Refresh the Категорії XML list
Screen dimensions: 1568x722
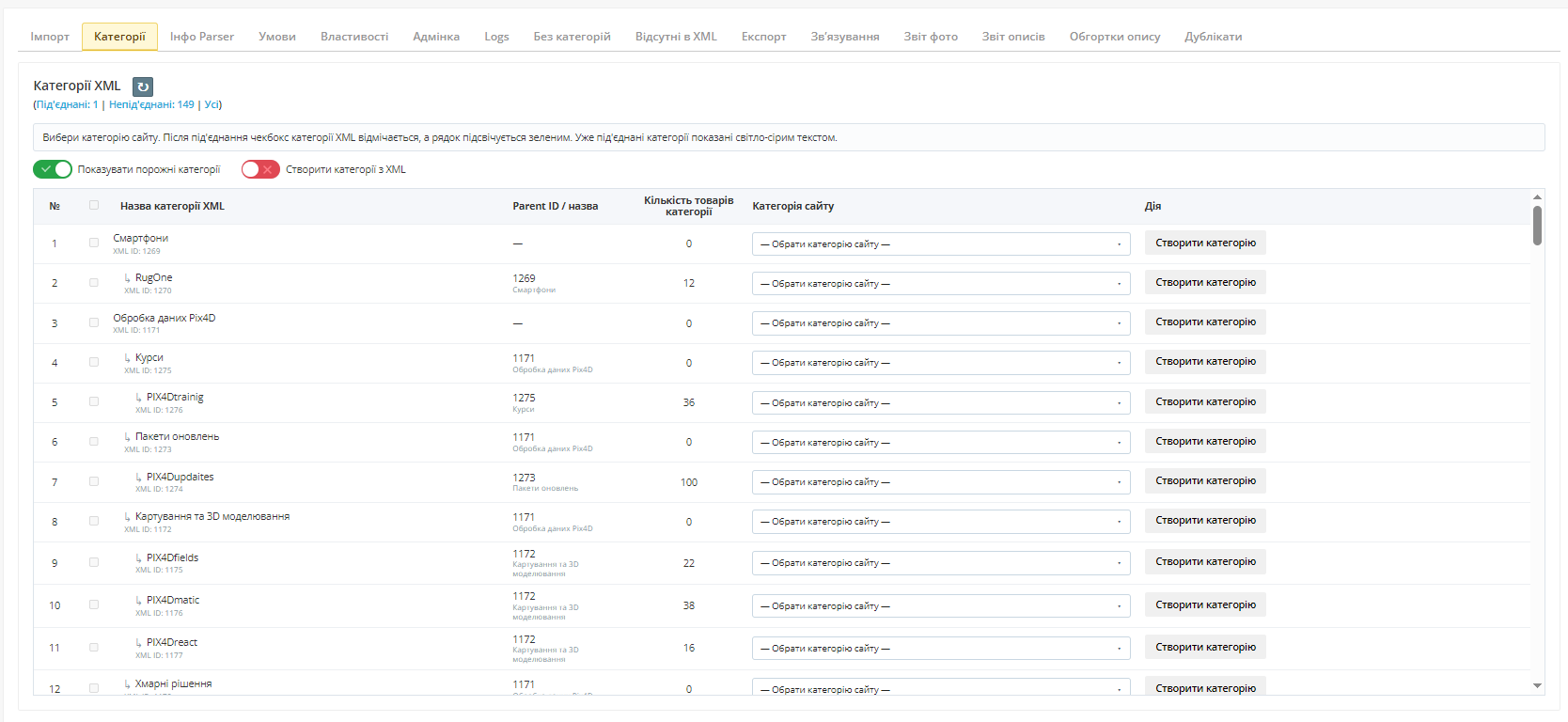(143, 86)
